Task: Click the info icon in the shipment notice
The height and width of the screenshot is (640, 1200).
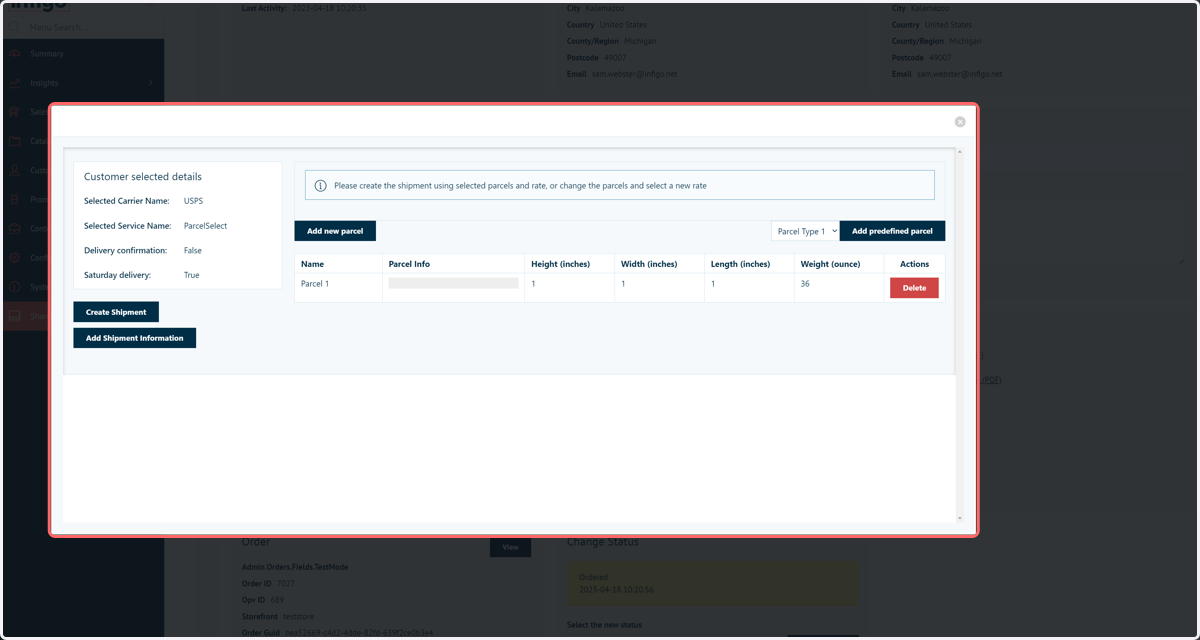Action: (x=321, y=186)
